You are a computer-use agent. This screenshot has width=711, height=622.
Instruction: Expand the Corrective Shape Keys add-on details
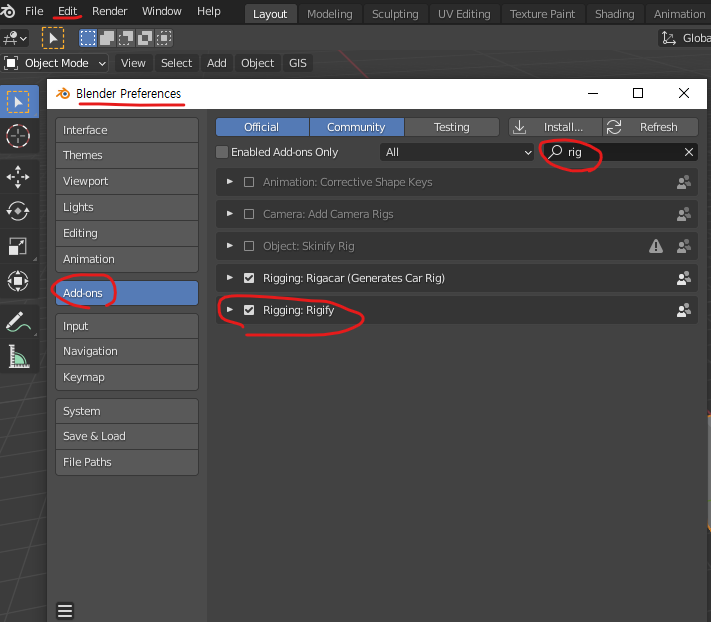(230, 182)
